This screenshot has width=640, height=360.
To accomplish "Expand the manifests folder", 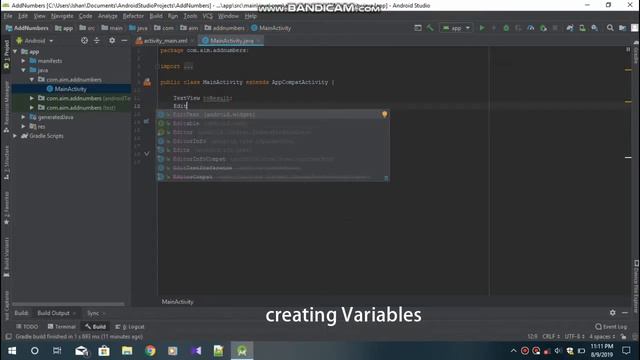I will coord(24,61).
